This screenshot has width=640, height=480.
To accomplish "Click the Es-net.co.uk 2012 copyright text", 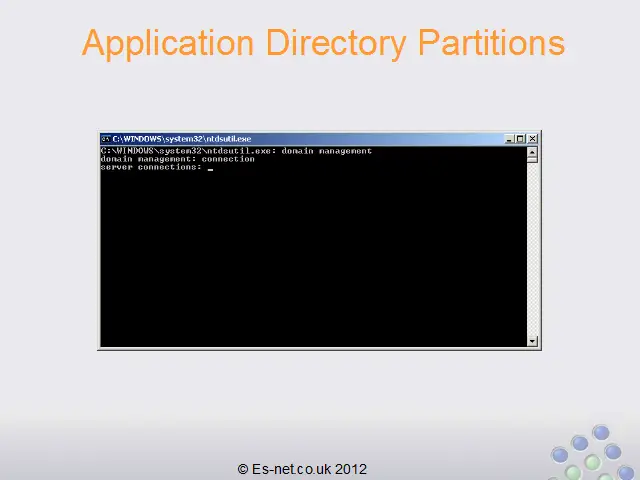I will tap(302, 469).
